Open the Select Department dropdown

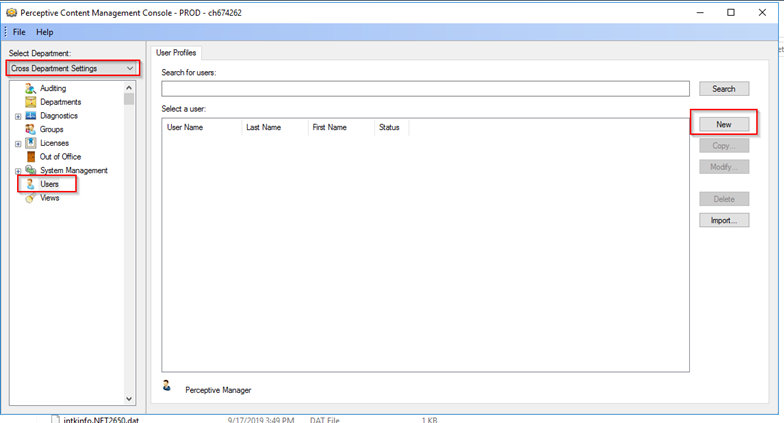(x=73, y=68)
